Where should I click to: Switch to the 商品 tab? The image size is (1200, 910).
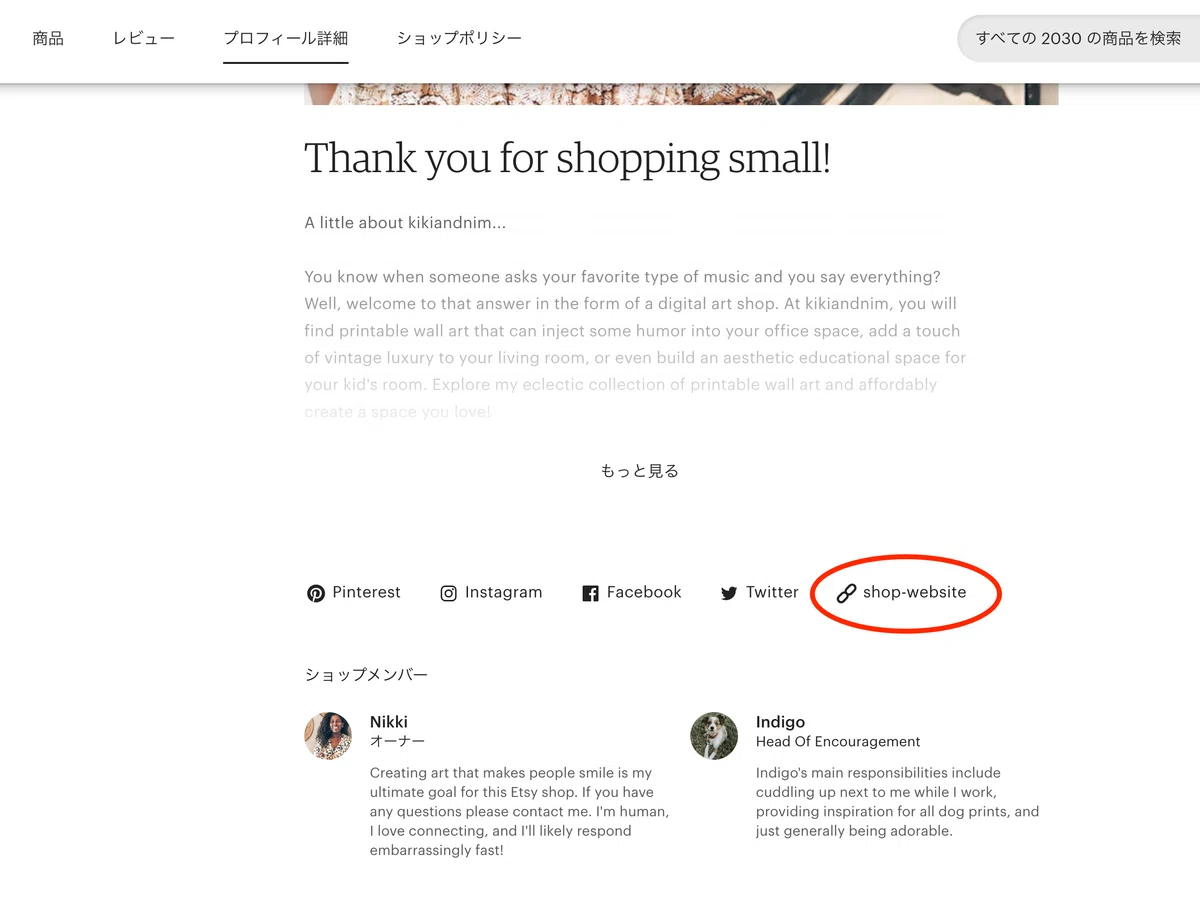48,39
